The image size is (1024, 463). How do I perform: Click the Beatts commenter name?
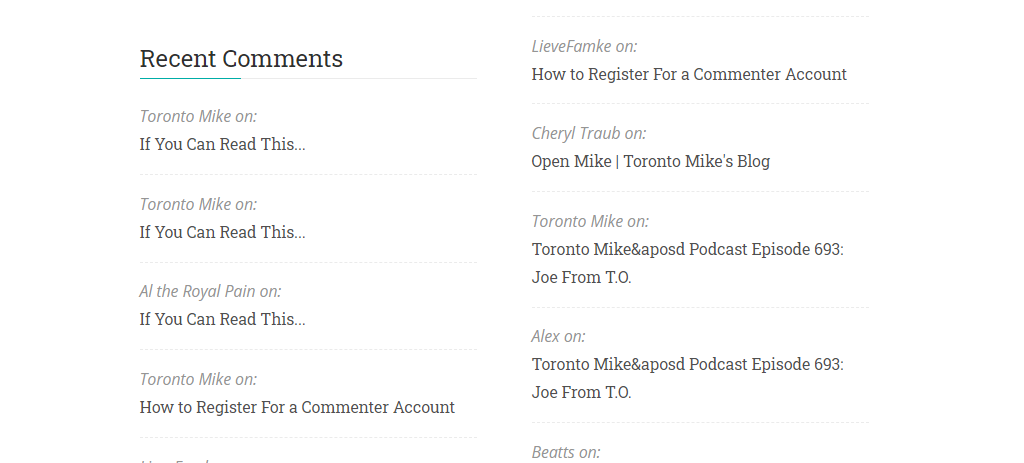[x=553, y=452]
